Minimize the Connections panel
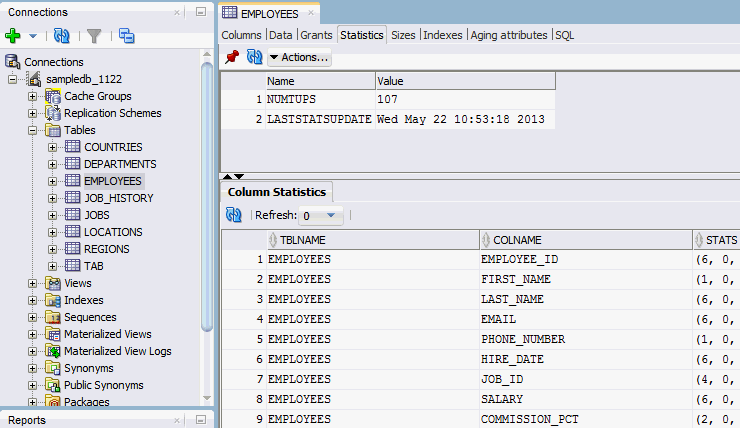The height and width of the screenshot is (428, 740). 201,12
